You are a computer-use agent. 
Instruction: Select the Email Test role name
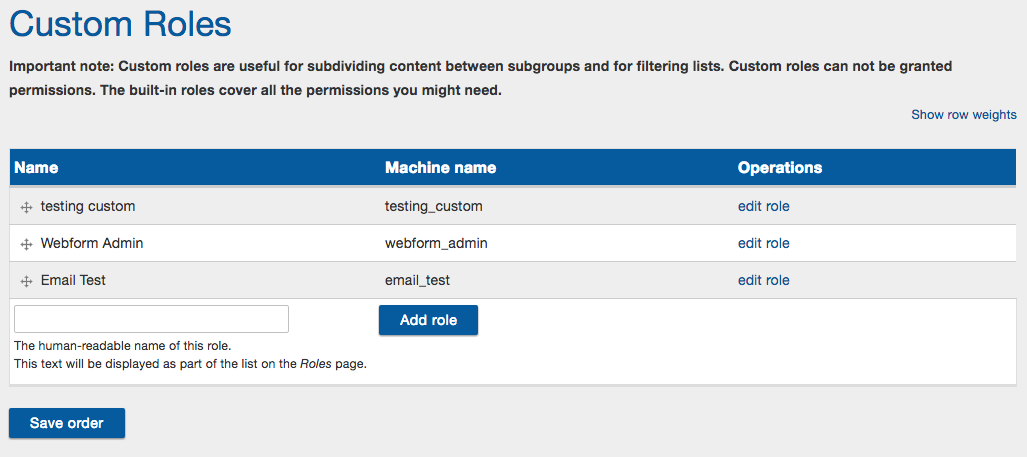73,280
